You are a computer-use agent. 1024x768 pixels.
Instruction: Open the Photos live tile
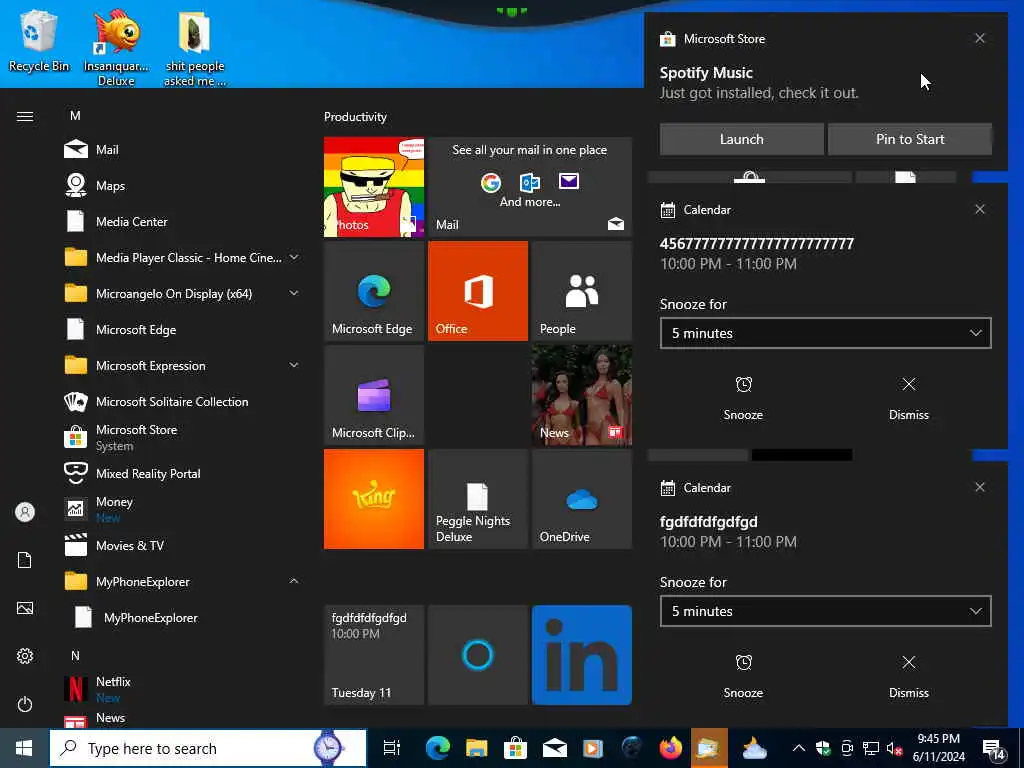pyautogui.click(x=374, y=187)
